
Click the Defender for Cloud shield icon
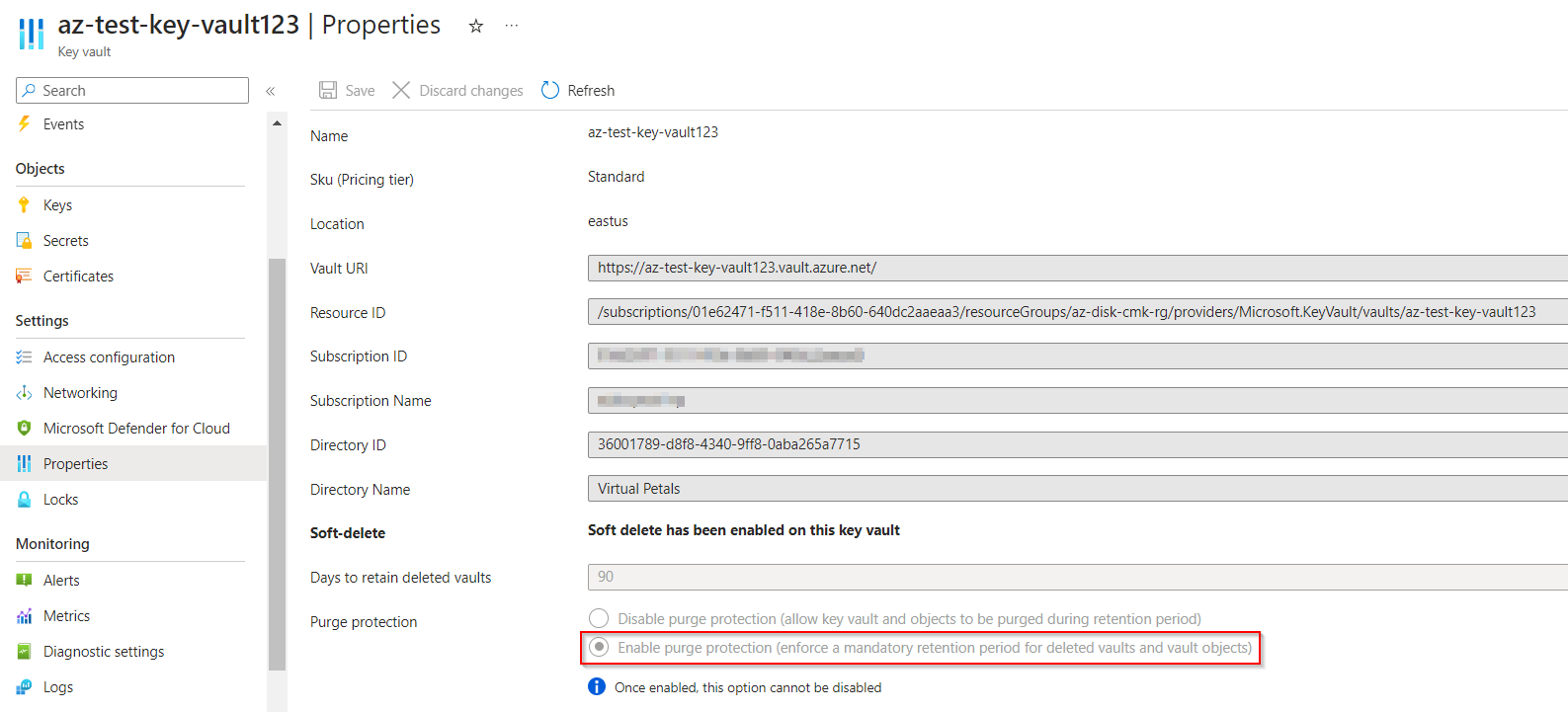[25, 428]
